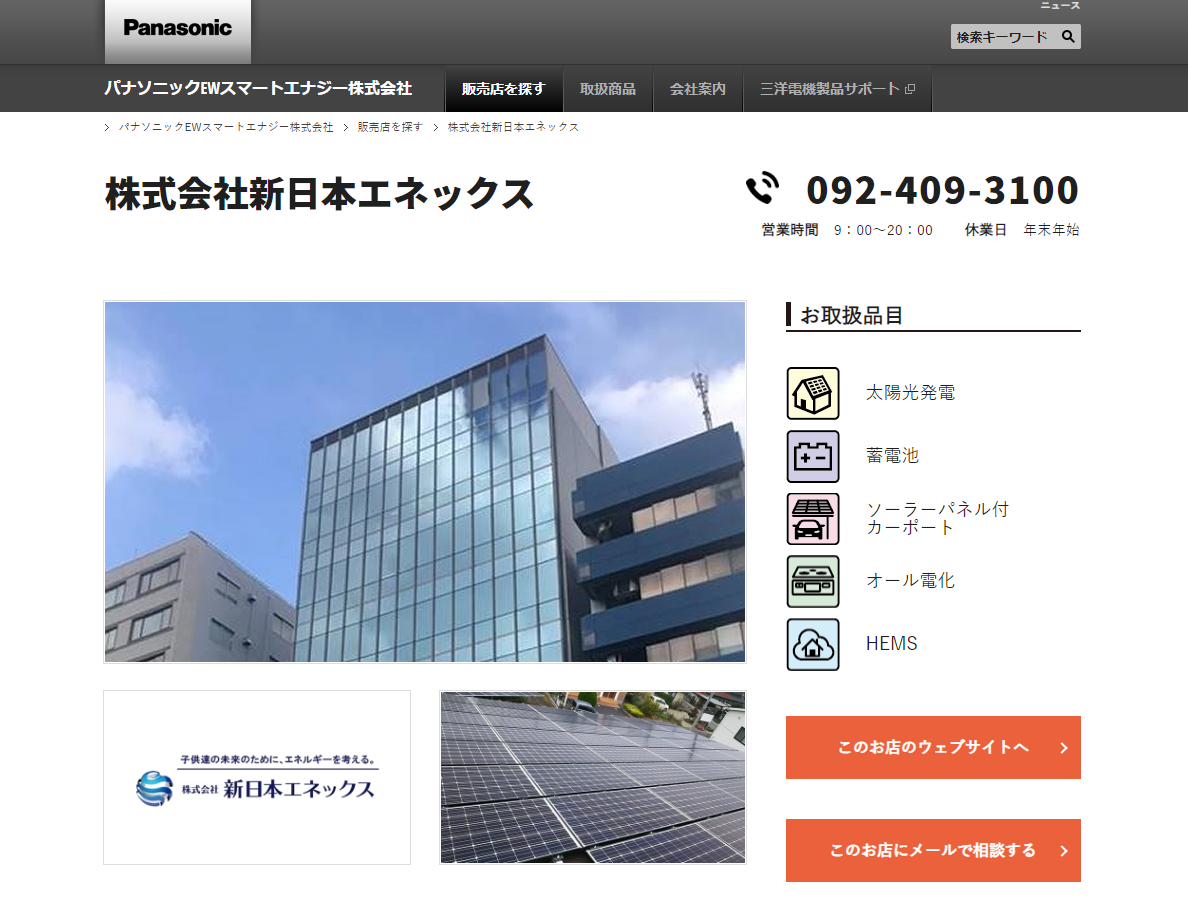Click the solar carport icon
This screenshot has width=1188, height=900.
(813, 519)
